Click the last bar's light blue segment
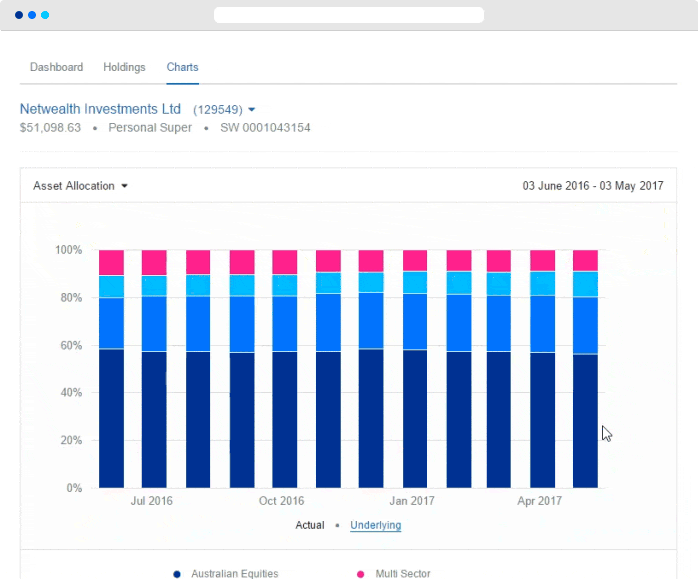The width and height of the screenshot is (698, 579). pos(585,284)
